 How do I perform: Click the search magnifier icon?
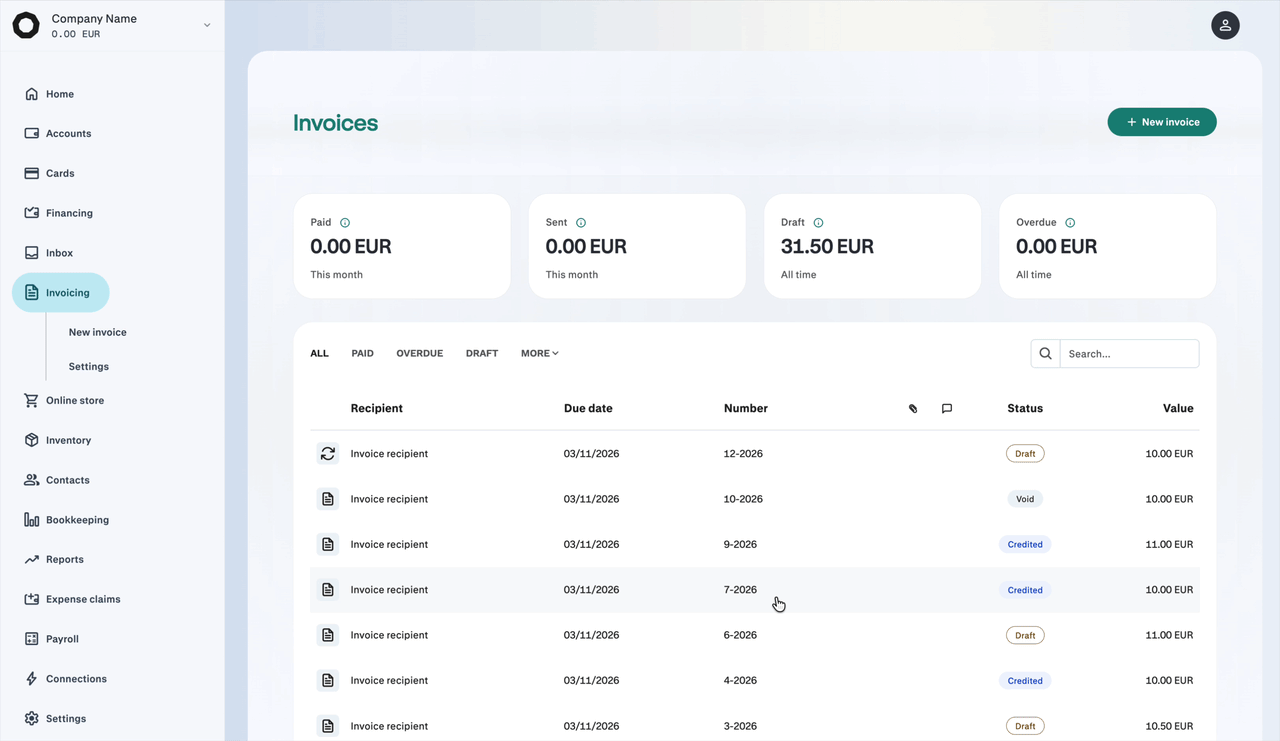tap(1045, 353)
